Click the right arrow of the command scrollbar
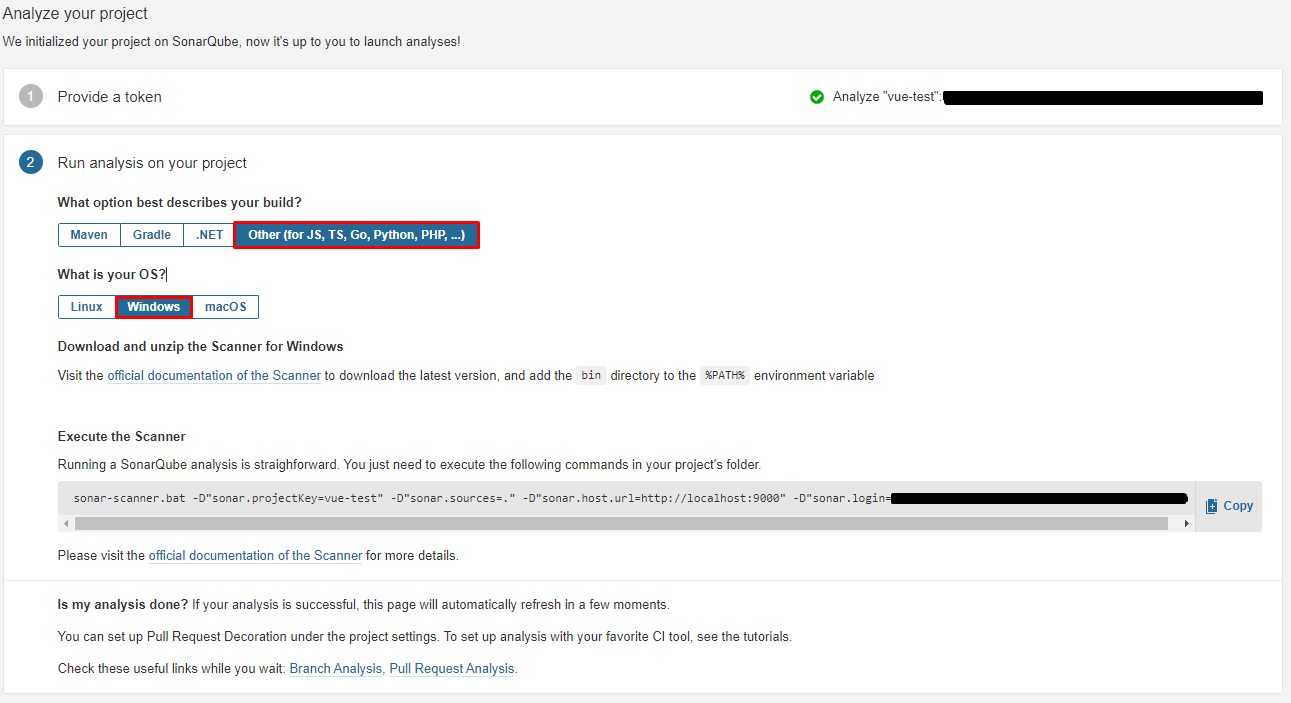Viewport: 1291px width, 703px height. tap(1187, 523)
